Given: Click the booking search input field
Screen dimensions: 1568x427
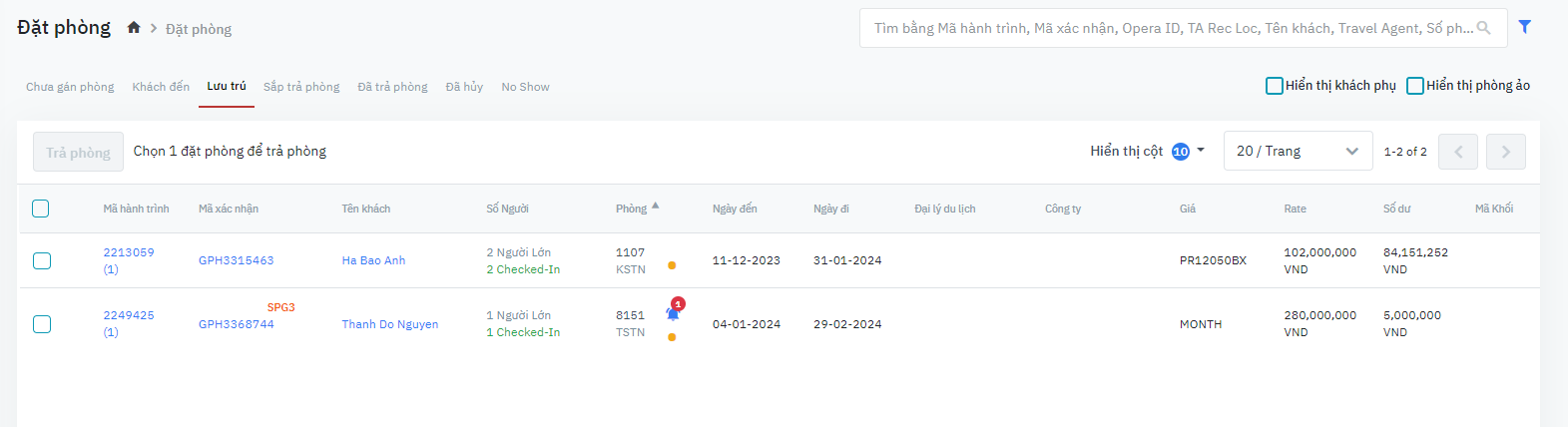Looking at the screenshot, I should (x=1168, y=28).
